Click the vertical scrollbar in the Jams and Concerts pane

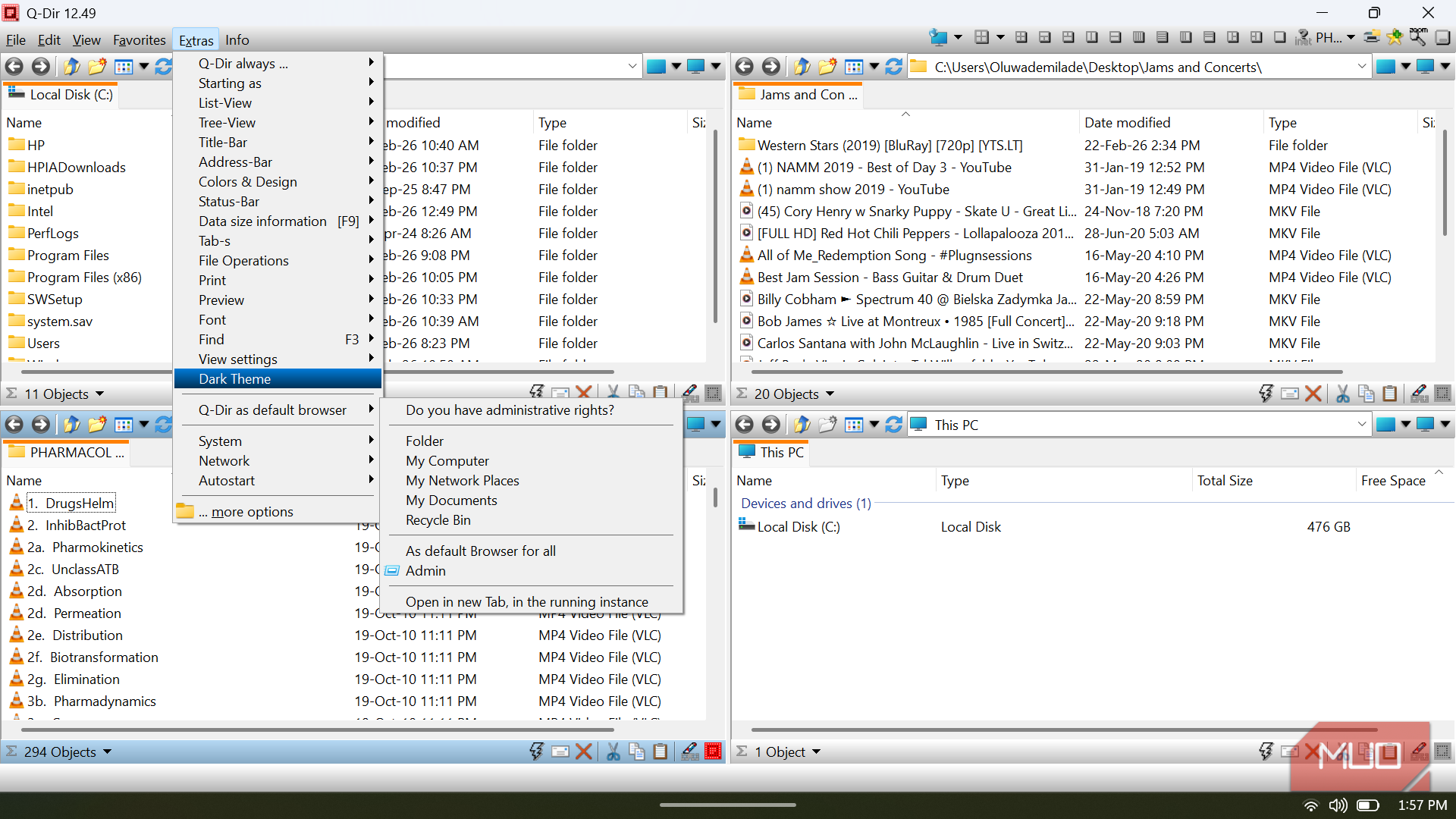(1444, 182)
